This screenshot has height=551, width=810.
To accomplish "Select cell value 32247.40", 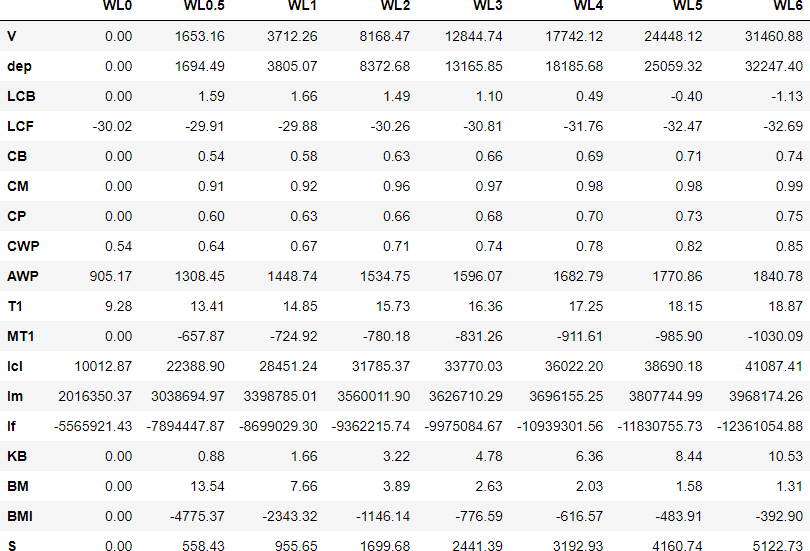I will coord(774,66).
